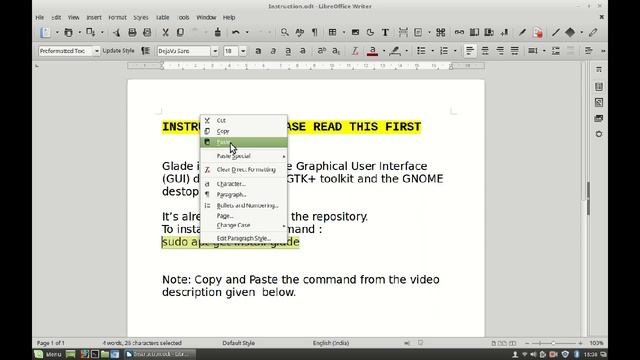Click the Insert Special Character icon
Screen dimensions: 640x360
tap(440, 32)
